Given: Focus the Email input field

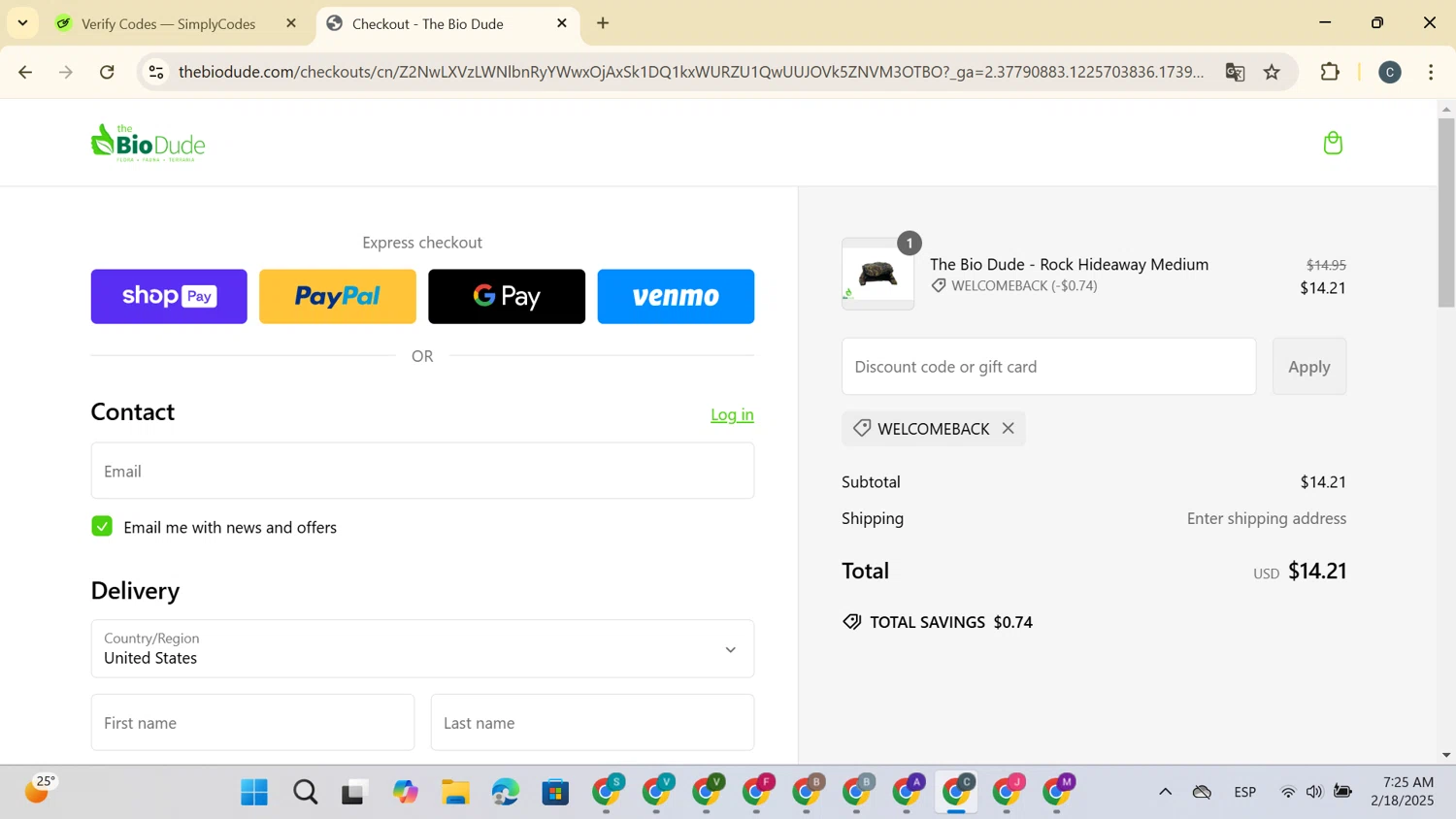Looking at the screenshot, I should (422, 471).
